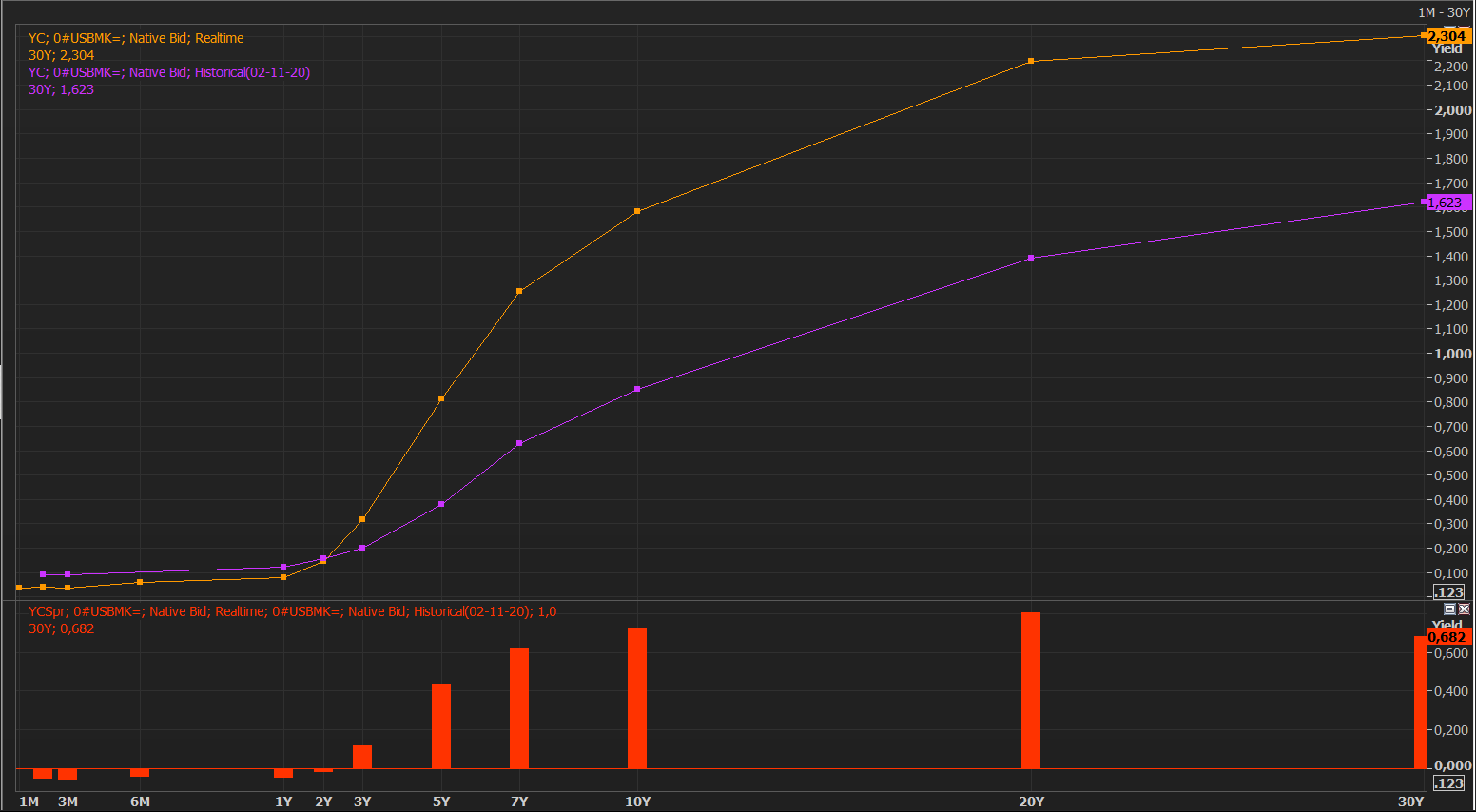Image resolution: width=1476 pixels, height=812 pixels.
Task: Click the red spread bar at 3Y
Action: tap(362, 757)
